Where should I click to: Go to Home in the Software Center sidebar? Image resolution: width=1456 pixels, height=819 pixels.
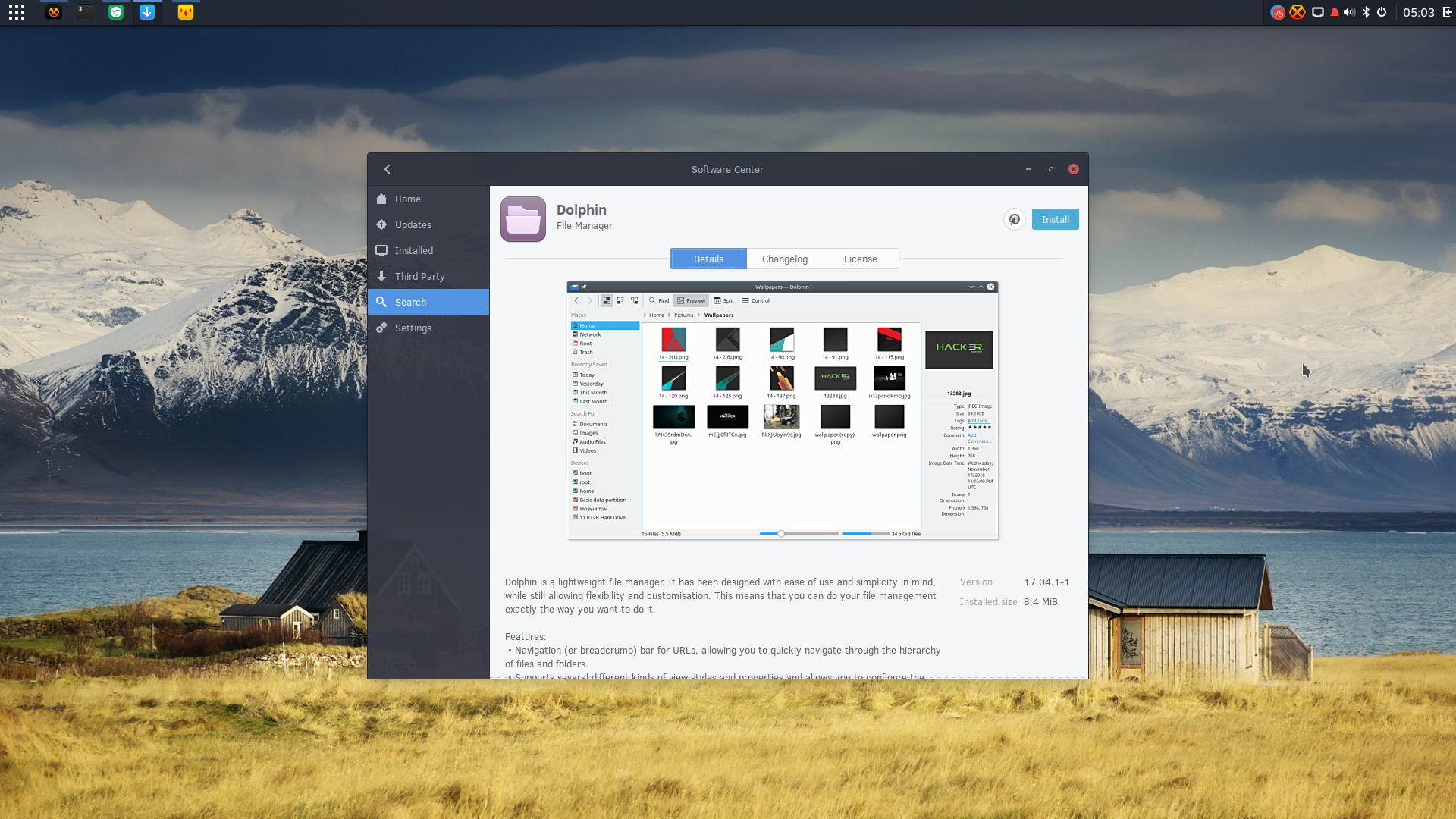point(428,199)
